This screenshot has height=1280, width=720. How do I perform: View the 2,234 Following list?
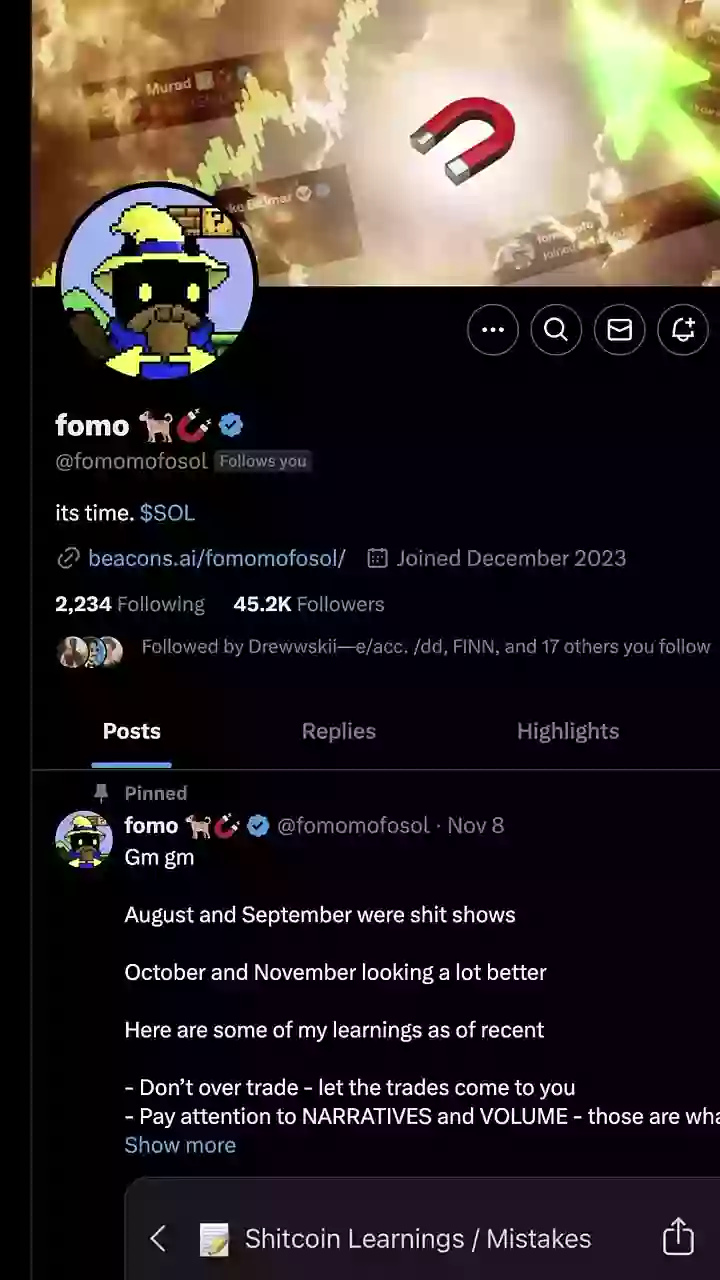[130, 604]
